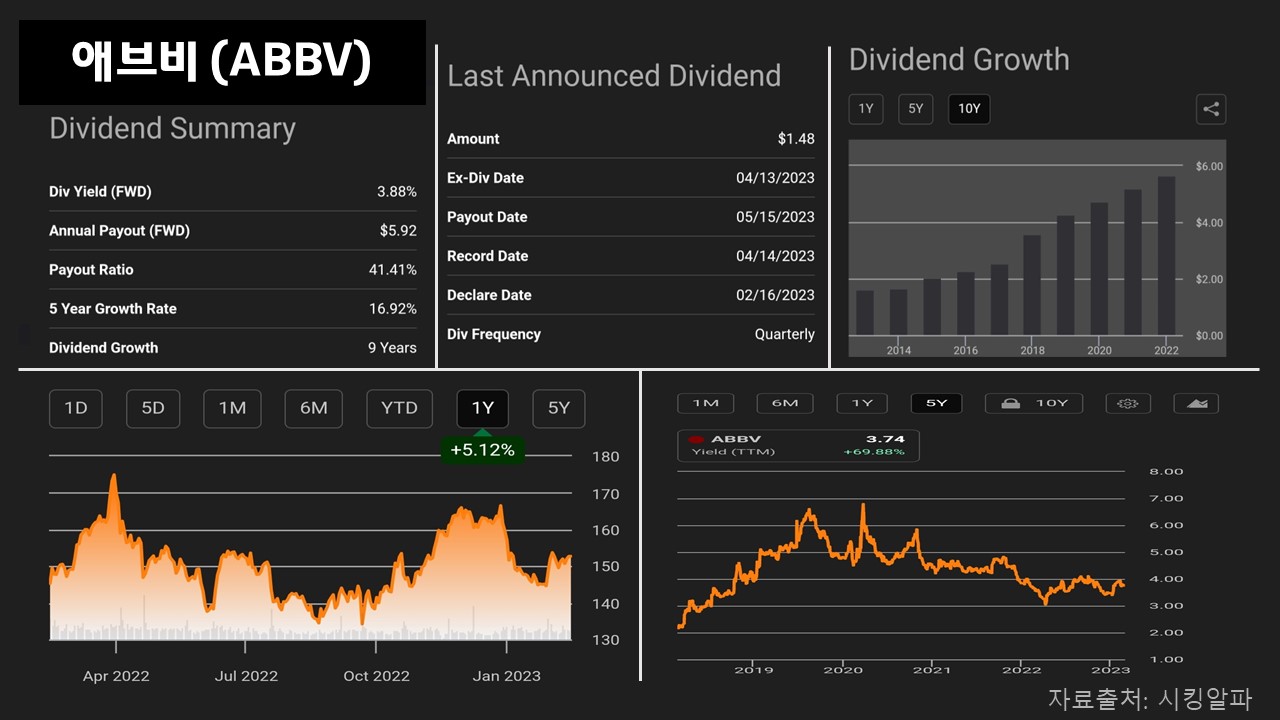This screenshot has height=720, width=1280.
Task: Click the 2022 bar in Dividend Growth
Action: (1166, 256)
